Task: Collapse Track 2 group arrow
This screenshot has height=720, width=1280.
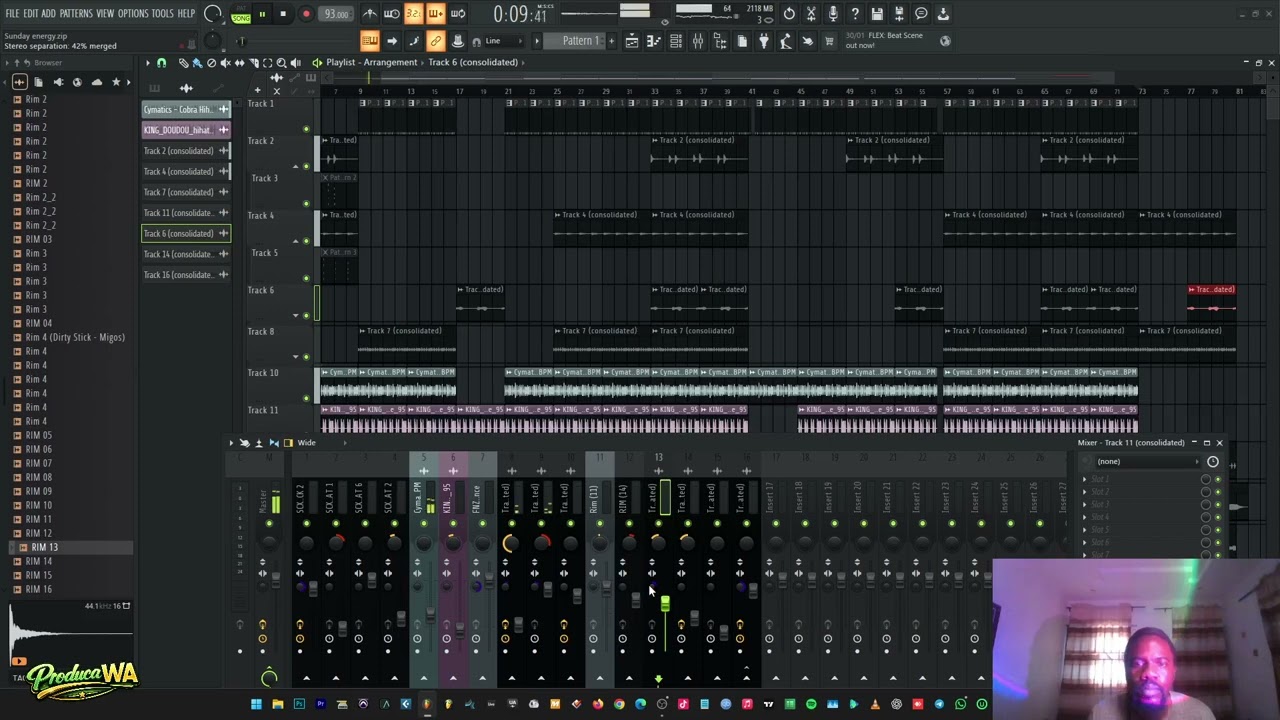Action: 296,166
